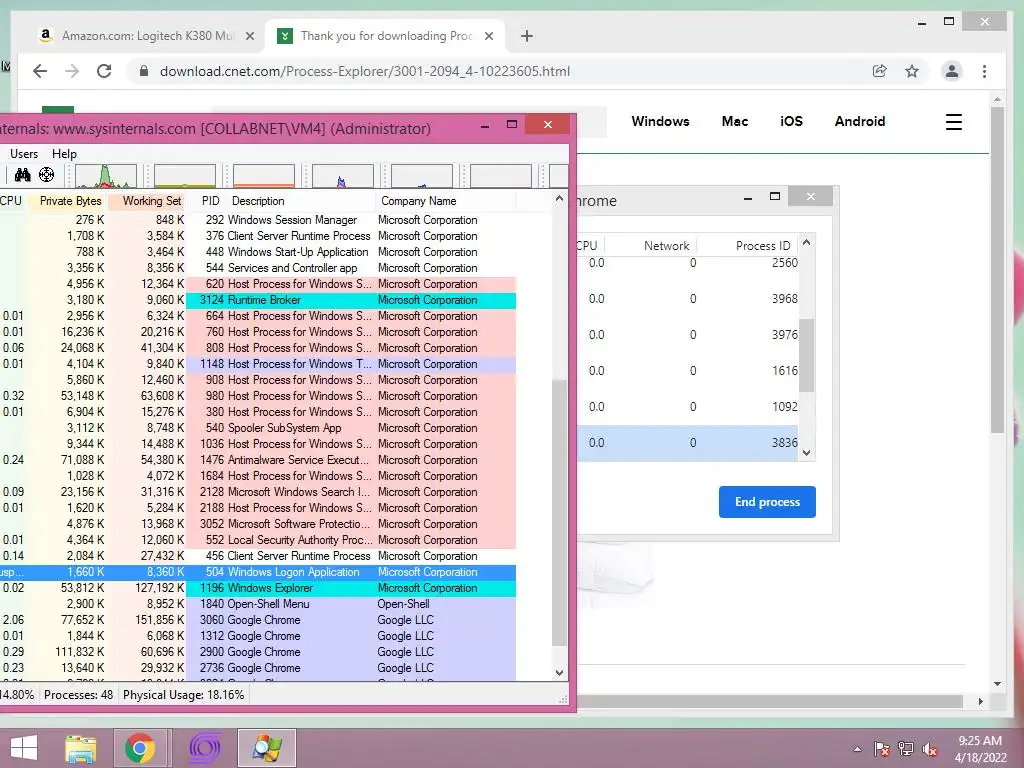The height and width of the screenshot is (768, 1024).
Task: Select the Windows Logon Application row
Action: 258,572
